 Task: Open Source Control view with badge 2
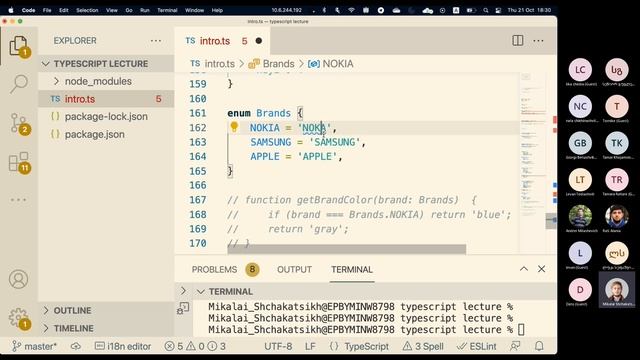[19, 123]
